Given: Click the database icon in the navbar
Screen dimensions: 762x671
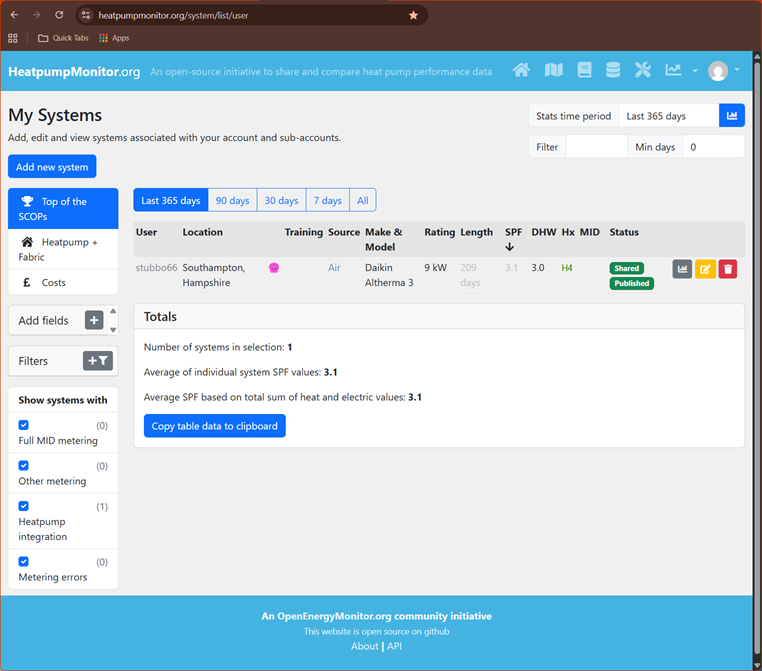Looking at the screenshot, I should pos(613,70).
